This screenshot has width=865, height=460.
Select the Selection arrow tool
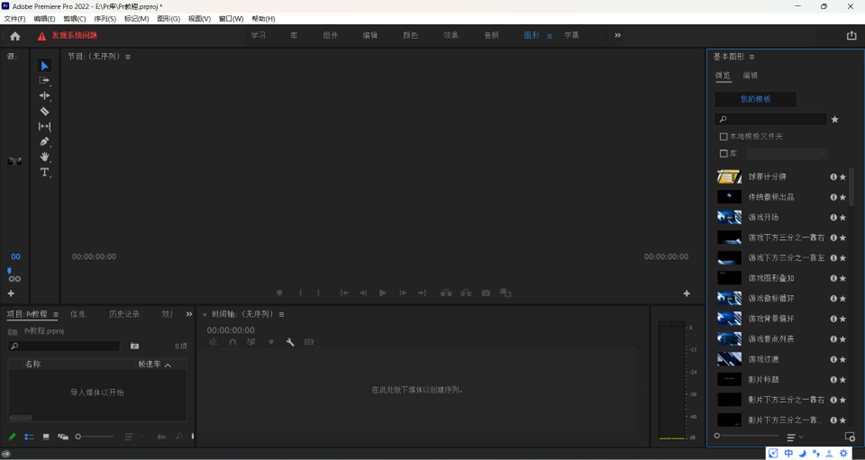pos(44,66)
